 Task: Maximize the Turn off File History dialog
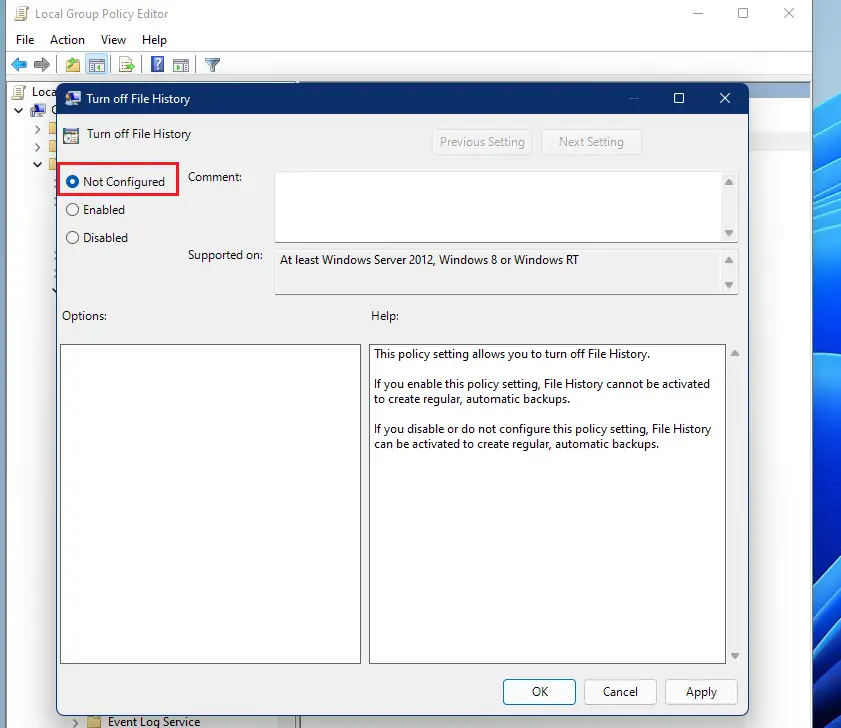pos(678,98)
